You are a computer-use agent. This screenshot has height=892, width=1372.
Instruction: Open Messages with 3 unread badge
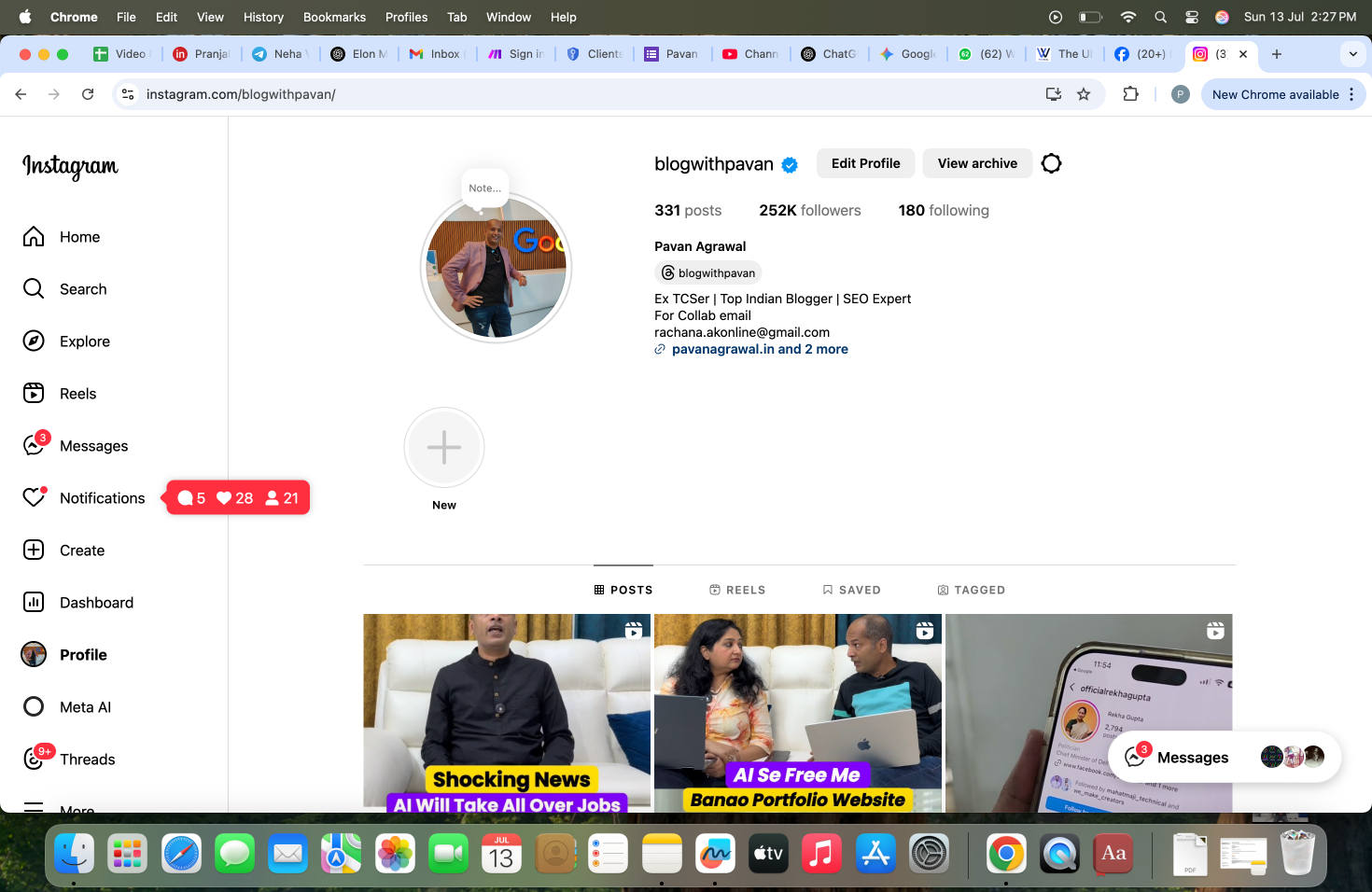coord(34,446)
